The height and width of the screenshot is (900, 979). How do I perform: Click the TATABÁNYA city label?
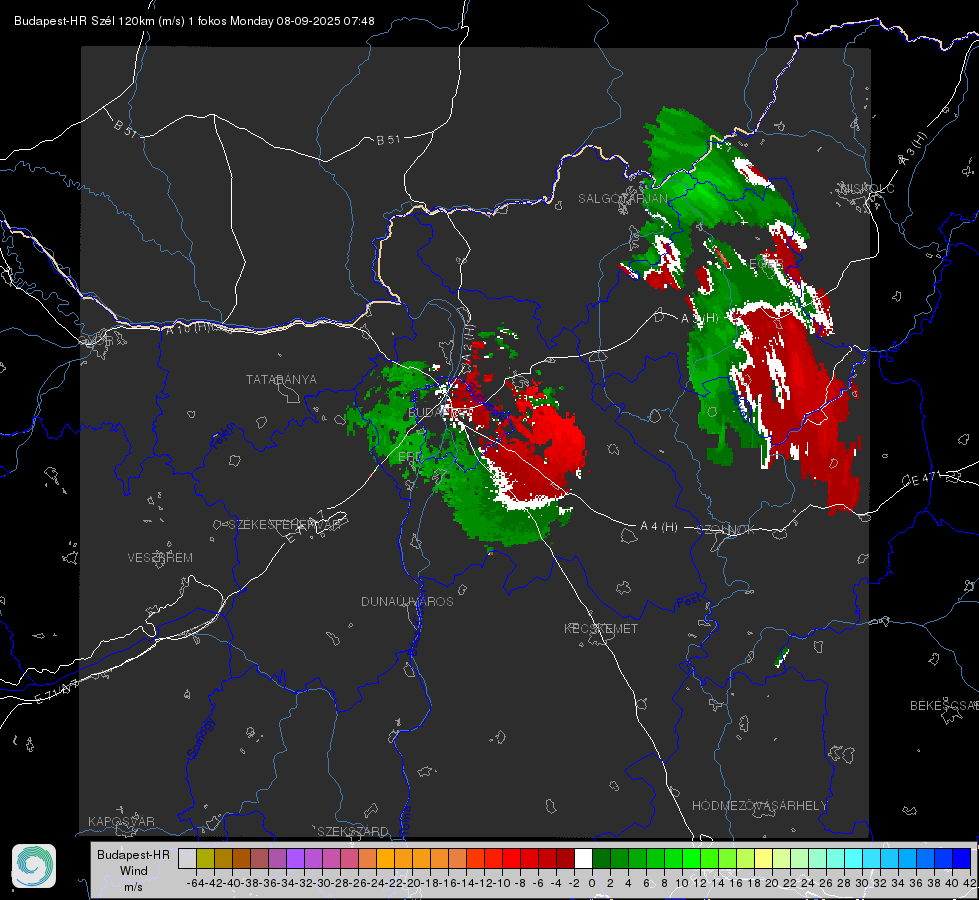point(281,380)
